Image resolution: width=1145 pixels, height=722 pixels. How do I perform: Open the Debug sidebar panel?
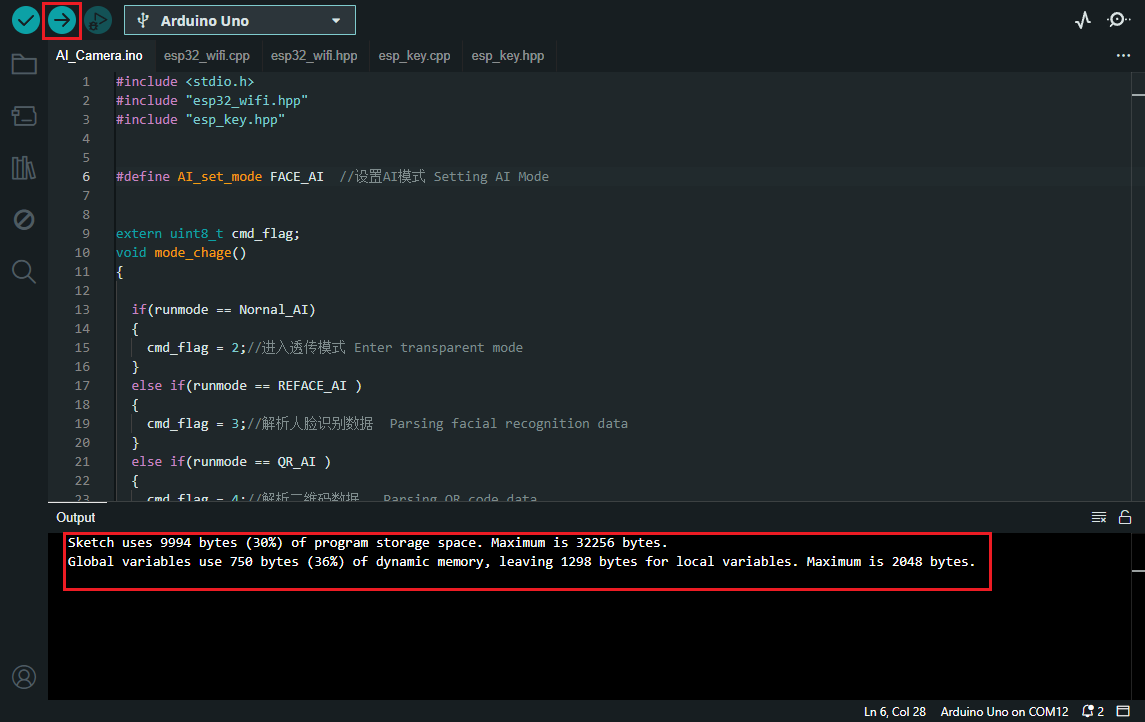tap(24, 220)
